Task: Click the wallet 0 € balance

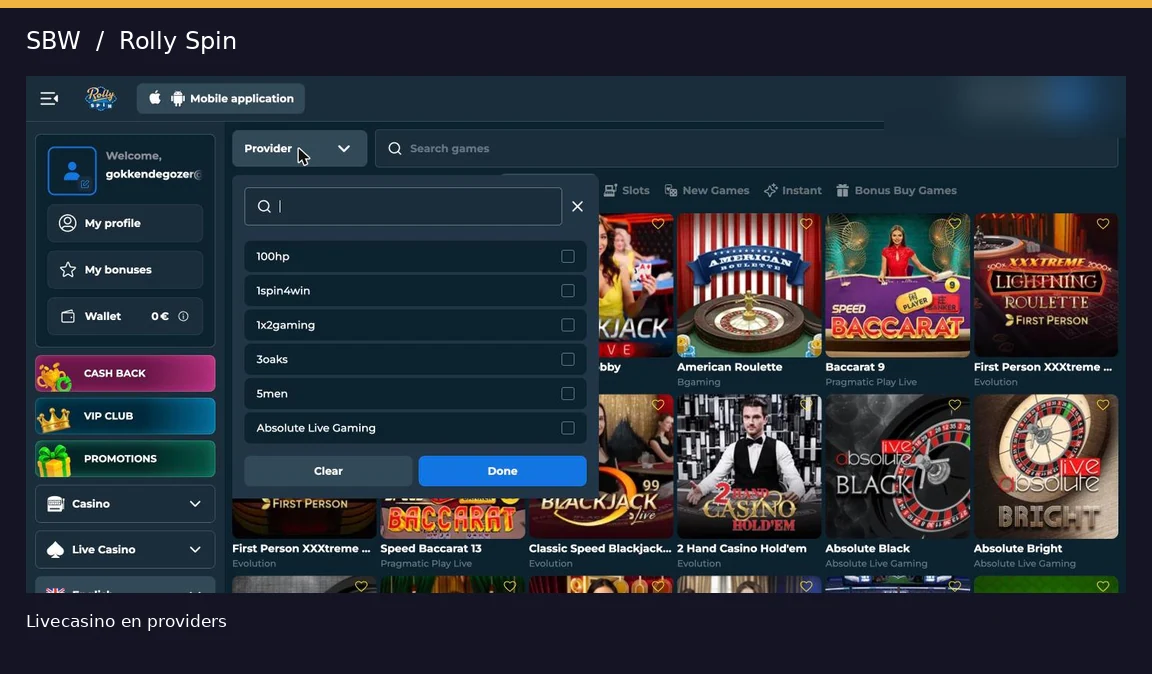Action: [x=160, y=316]
